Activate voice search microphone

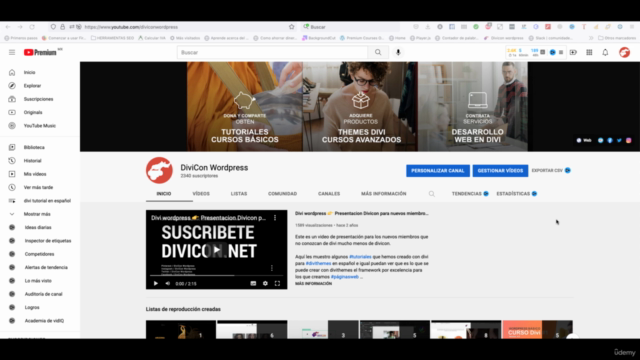point(398,52)
